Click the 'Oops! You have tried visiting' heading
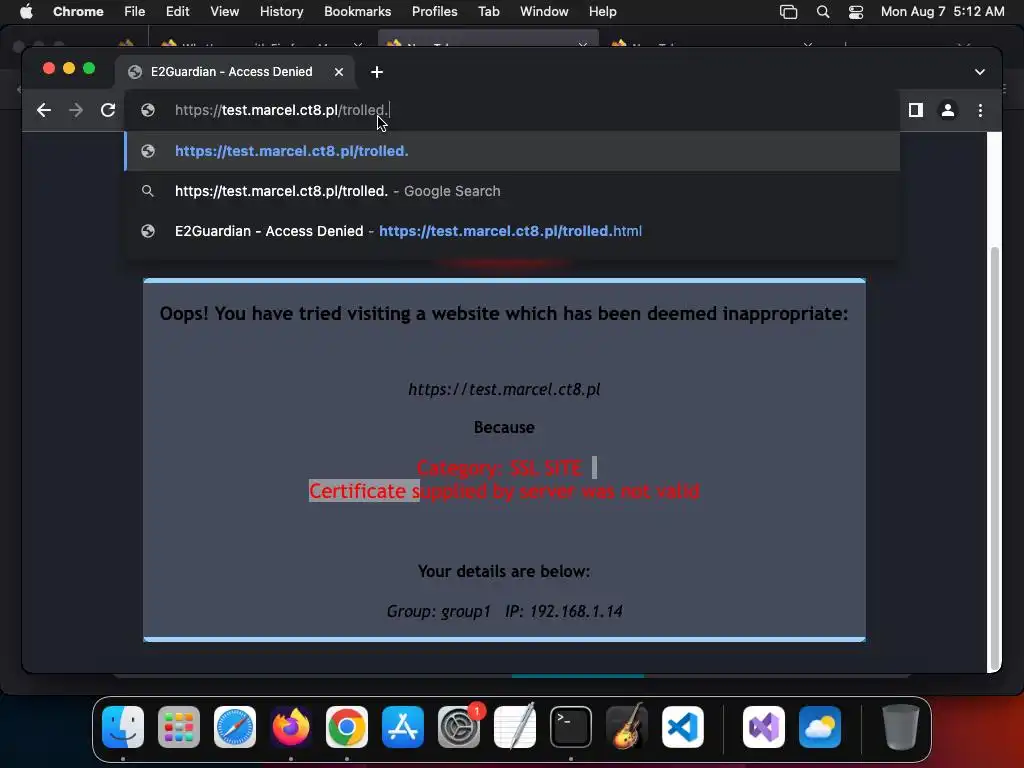 tap(504, 313)
